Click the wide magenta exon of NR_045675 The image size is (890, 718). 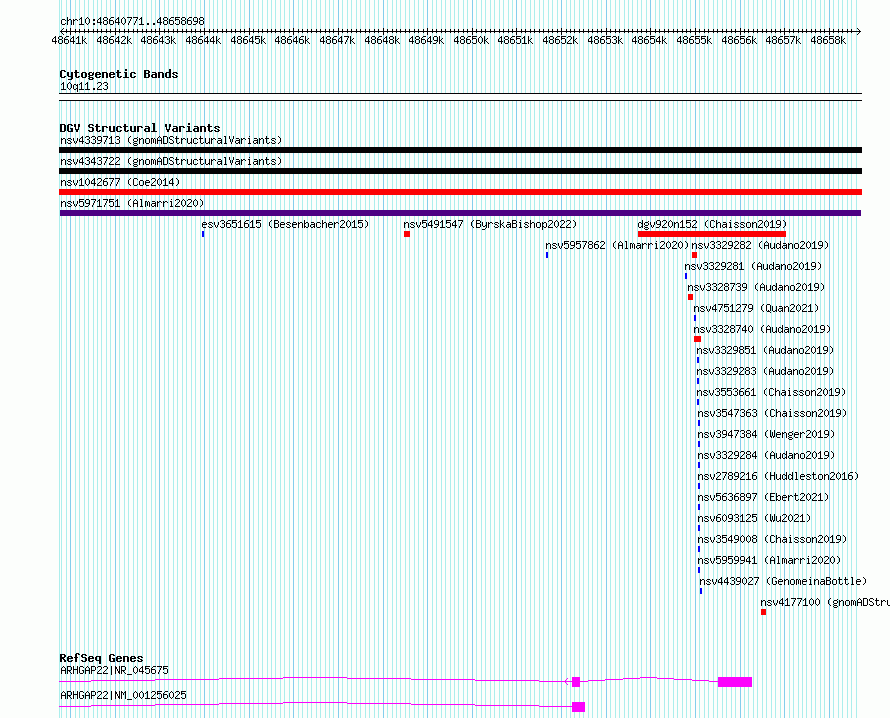point(735,682)
